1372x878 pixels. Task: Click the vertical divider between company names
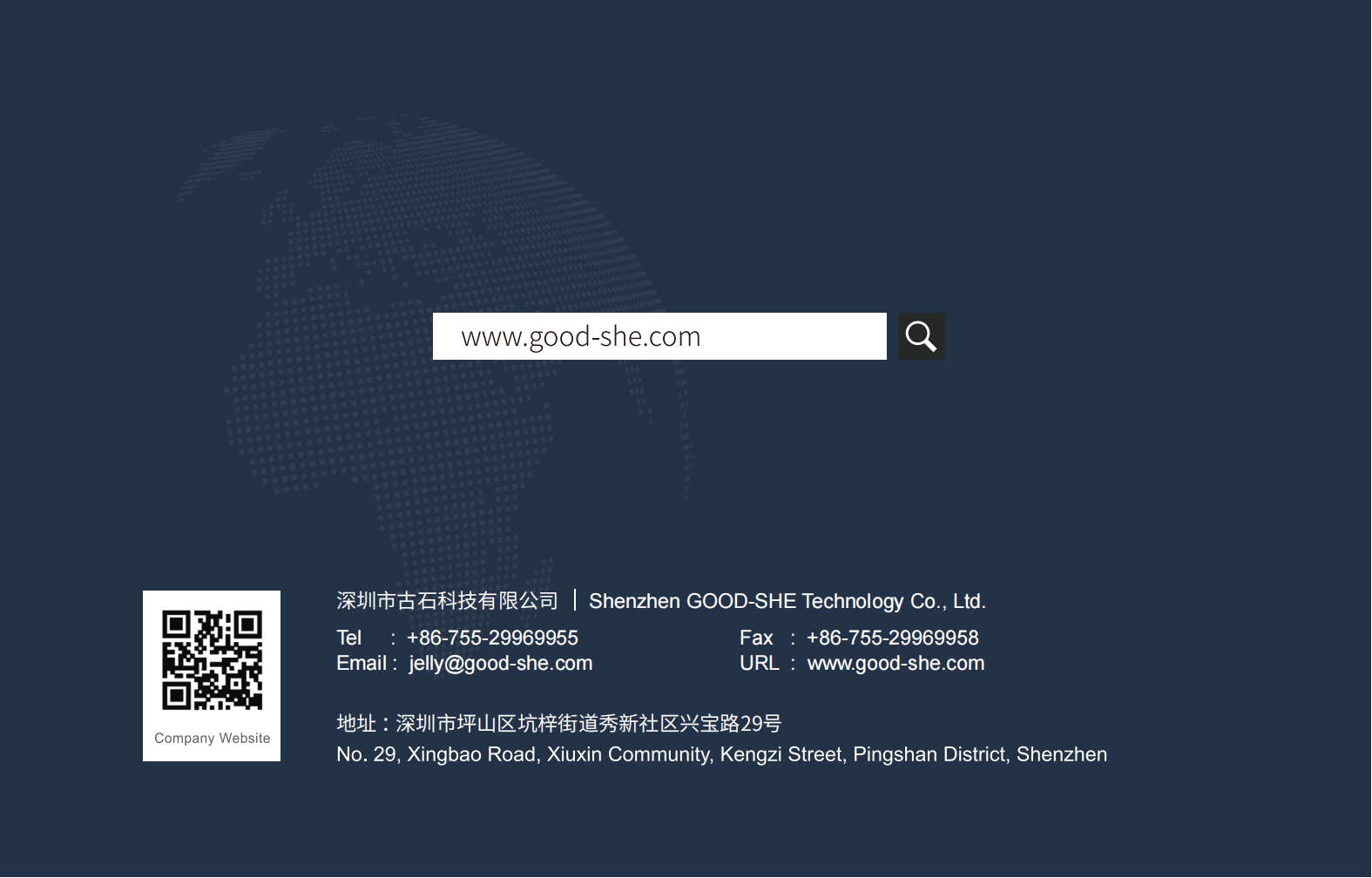[x=574, y=600]
